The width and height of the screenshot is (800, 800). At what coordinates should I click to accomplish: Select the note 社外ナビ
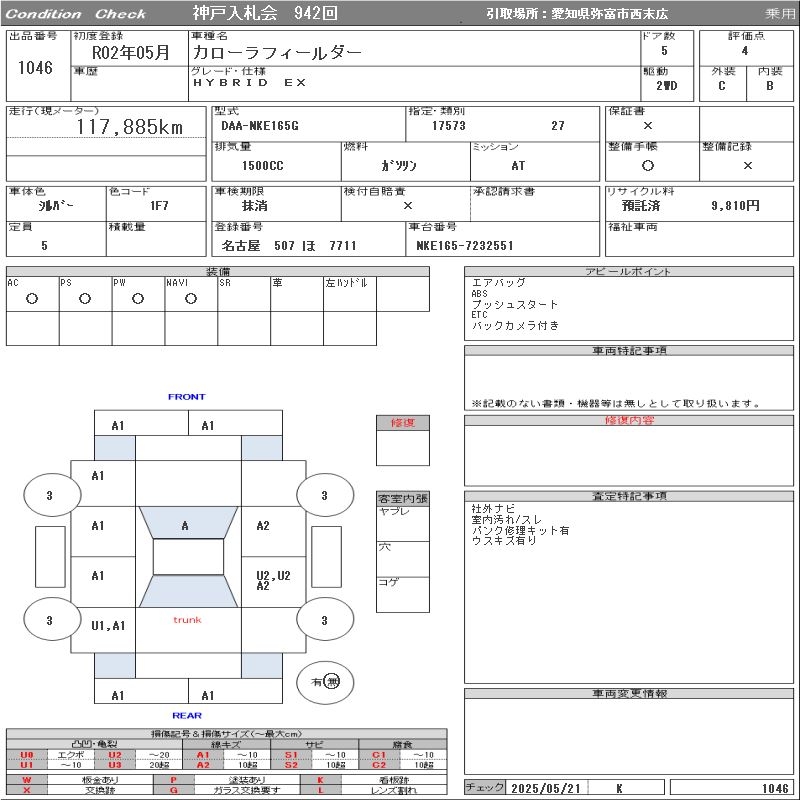pyautogui.click(x=493, y=509)
